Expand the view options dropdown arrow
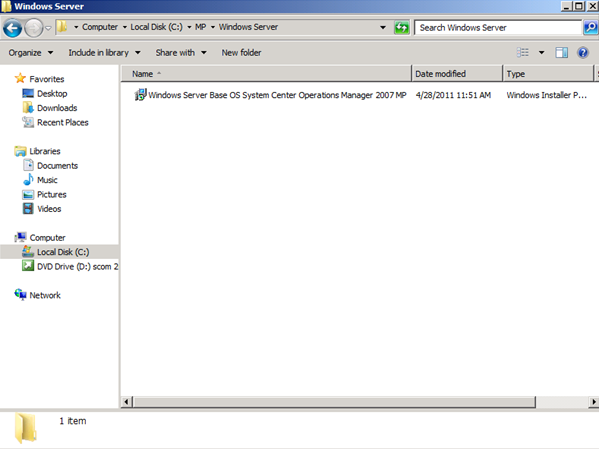Screen dimensions: 599x449 [541, 52]
